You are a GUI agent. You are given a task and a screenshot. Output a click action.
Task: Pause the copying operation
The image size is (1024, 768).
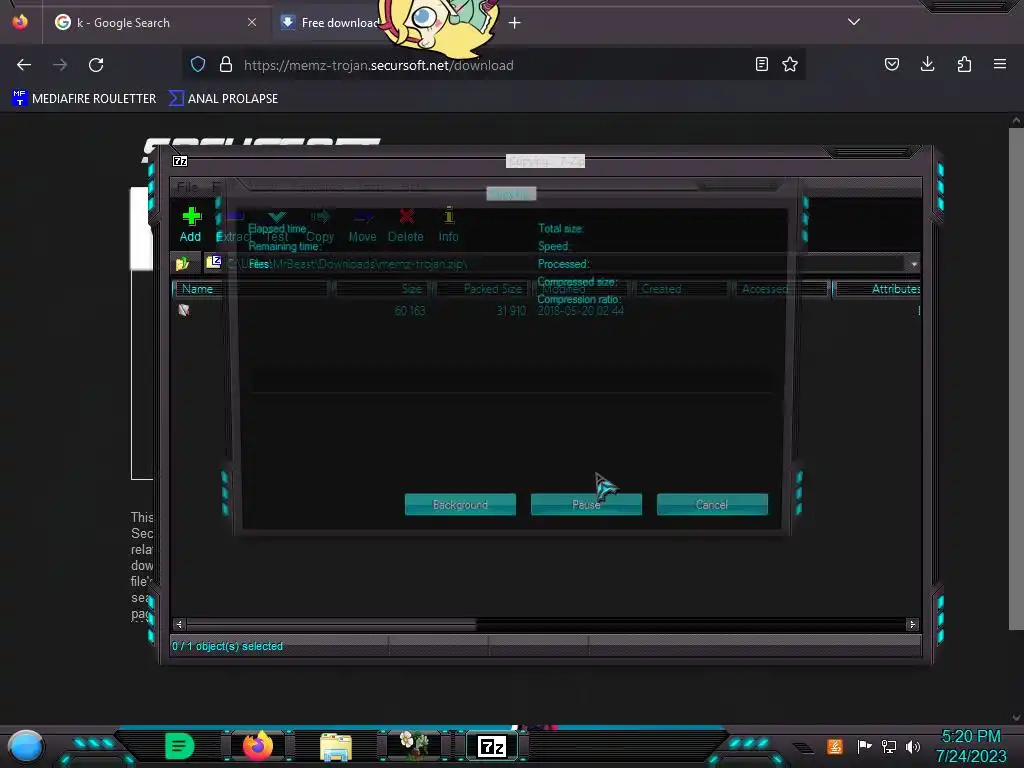[x=586, y=504]
